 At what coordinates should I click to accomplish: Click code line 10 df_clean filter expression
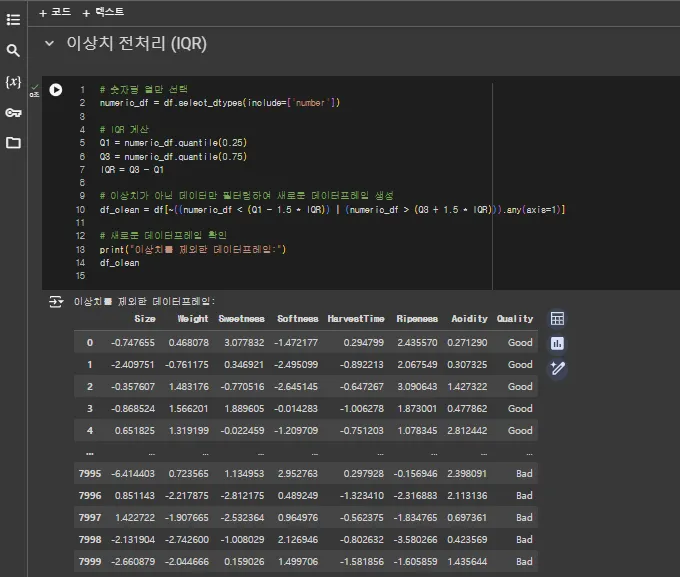(333, 210)
